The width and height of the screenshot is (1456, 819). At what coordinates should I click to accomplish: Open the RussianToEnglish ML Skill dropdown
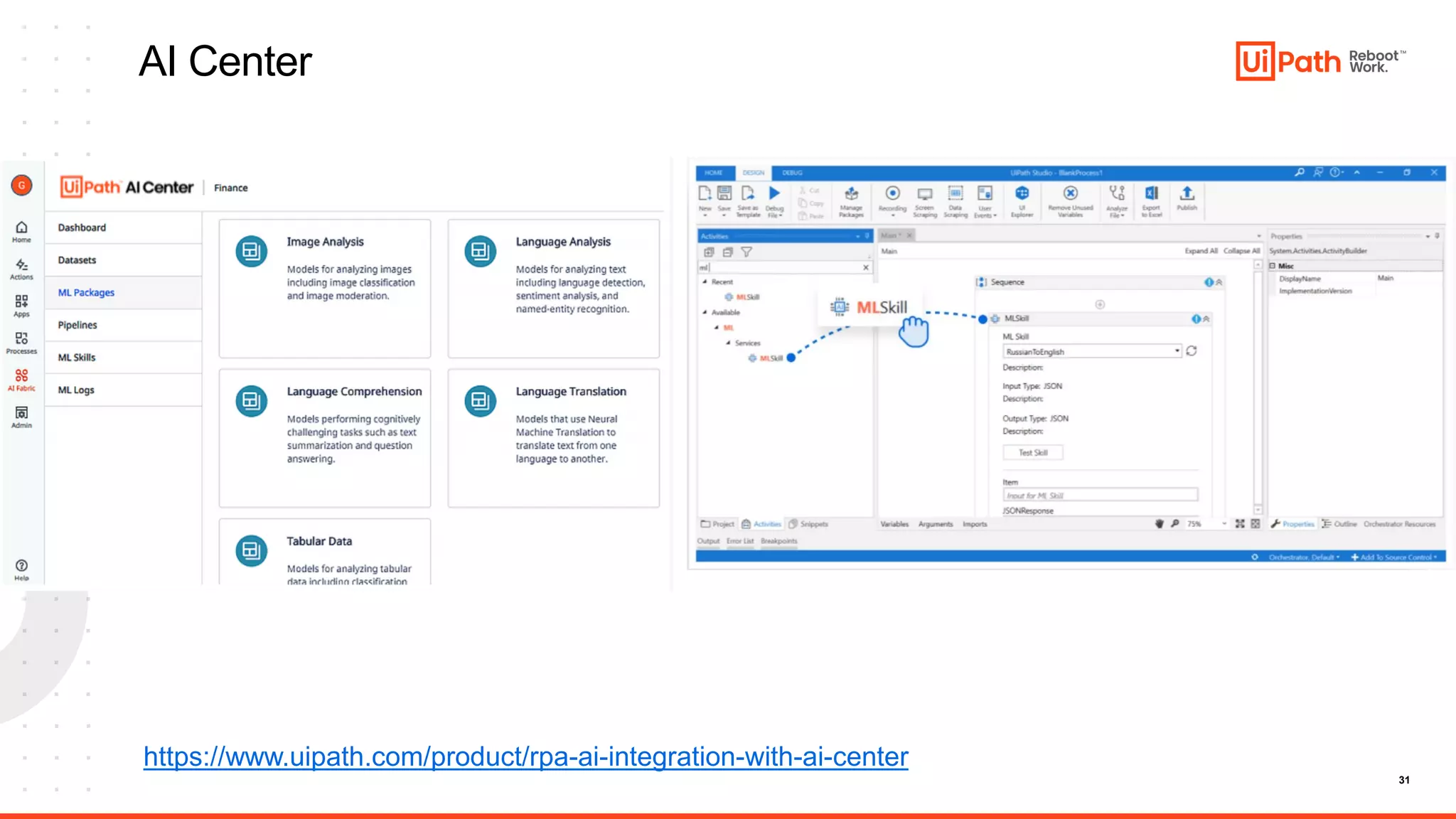point(1177,351)
